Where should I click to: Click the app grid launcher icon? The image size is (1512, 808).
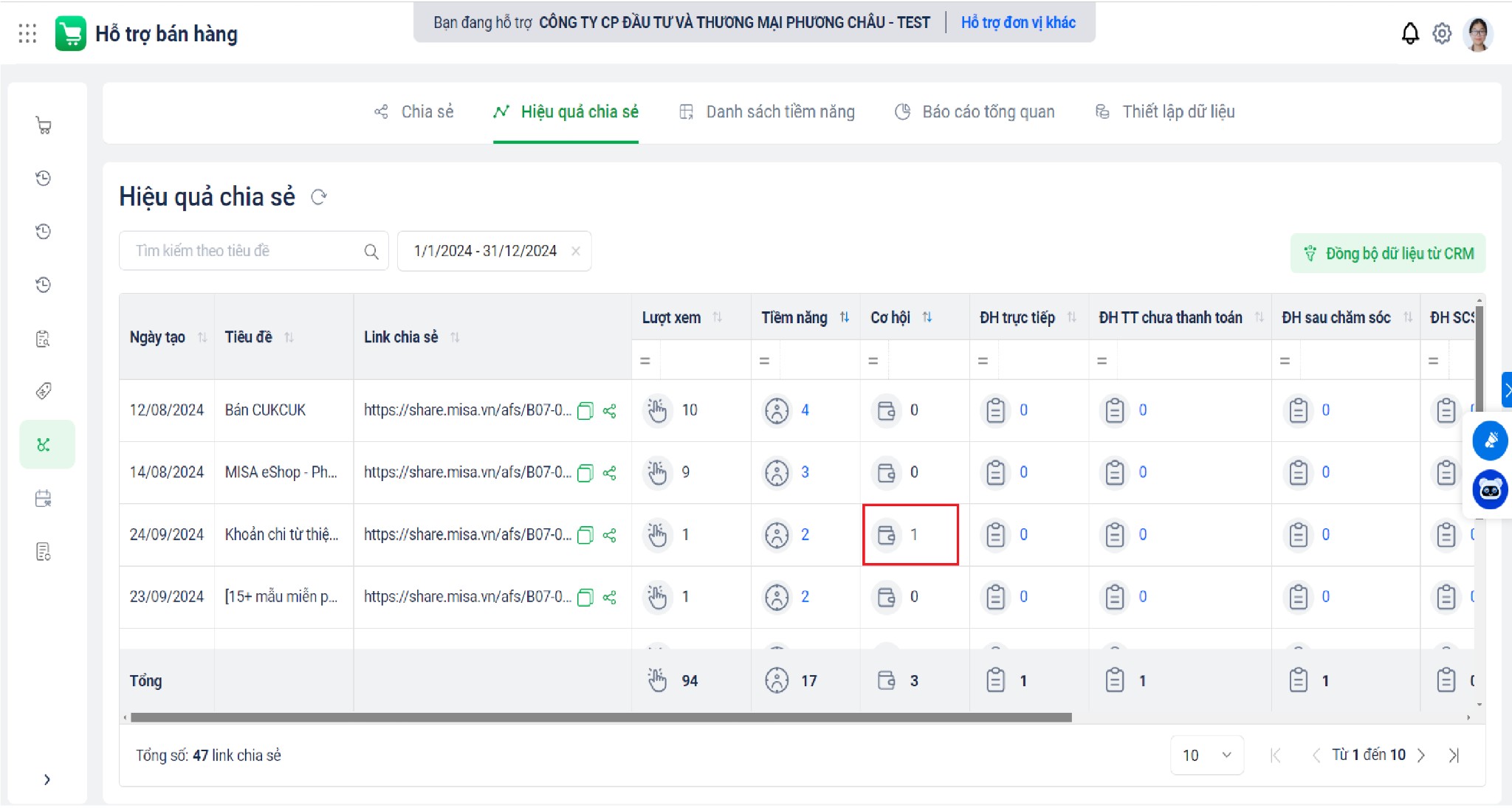point(27,33)
